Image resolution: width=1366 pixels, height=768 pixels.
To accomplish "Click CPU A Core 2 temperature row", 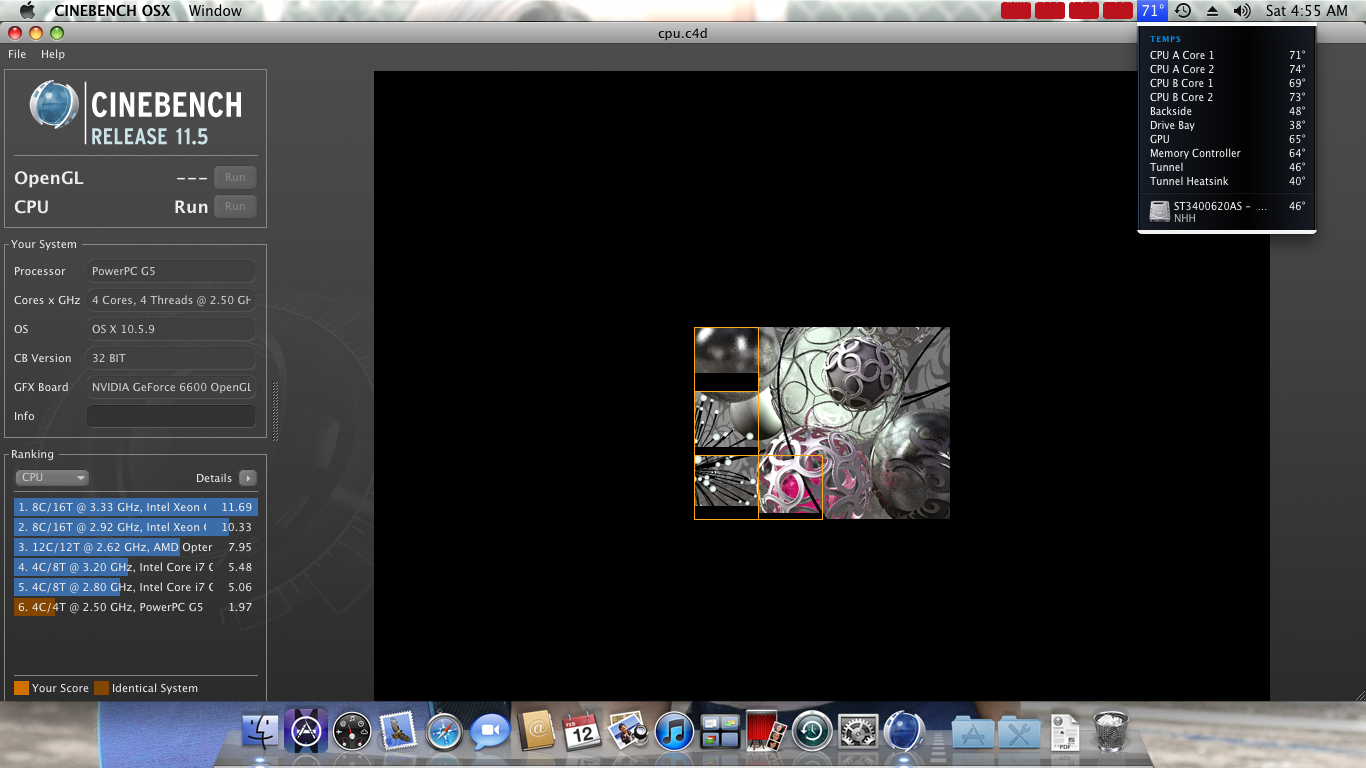I will [1227, 69].
